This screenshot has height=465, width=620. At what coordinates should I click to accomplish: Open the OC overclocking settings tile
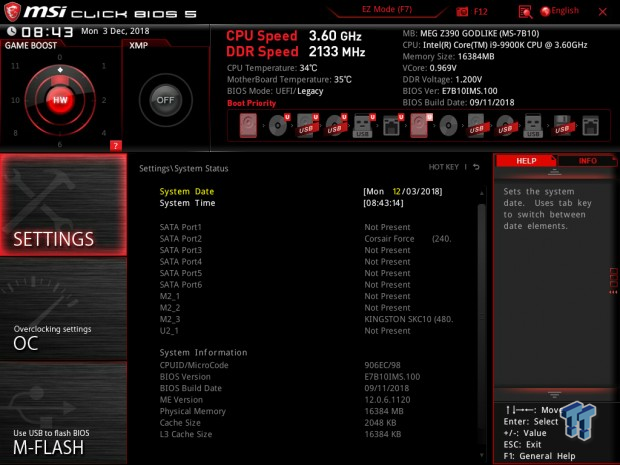click(63, 308)
